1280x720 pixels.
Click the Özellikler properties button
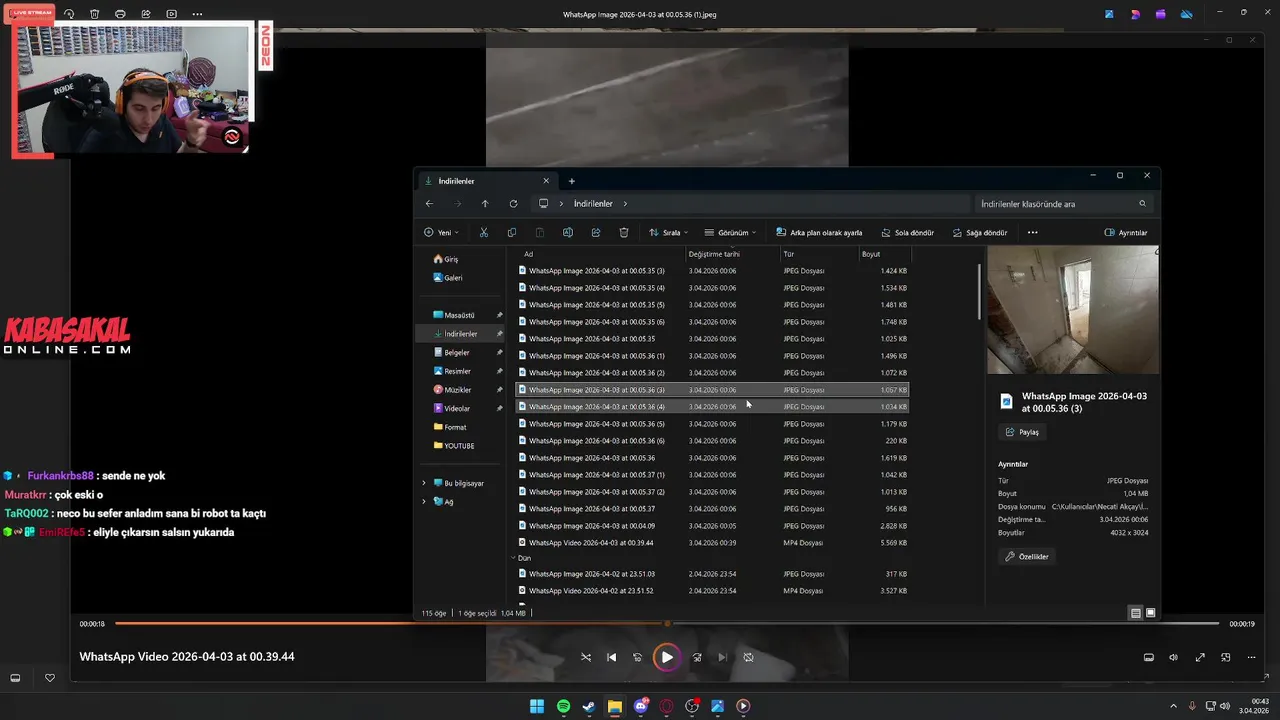[x=1026, y=556]
